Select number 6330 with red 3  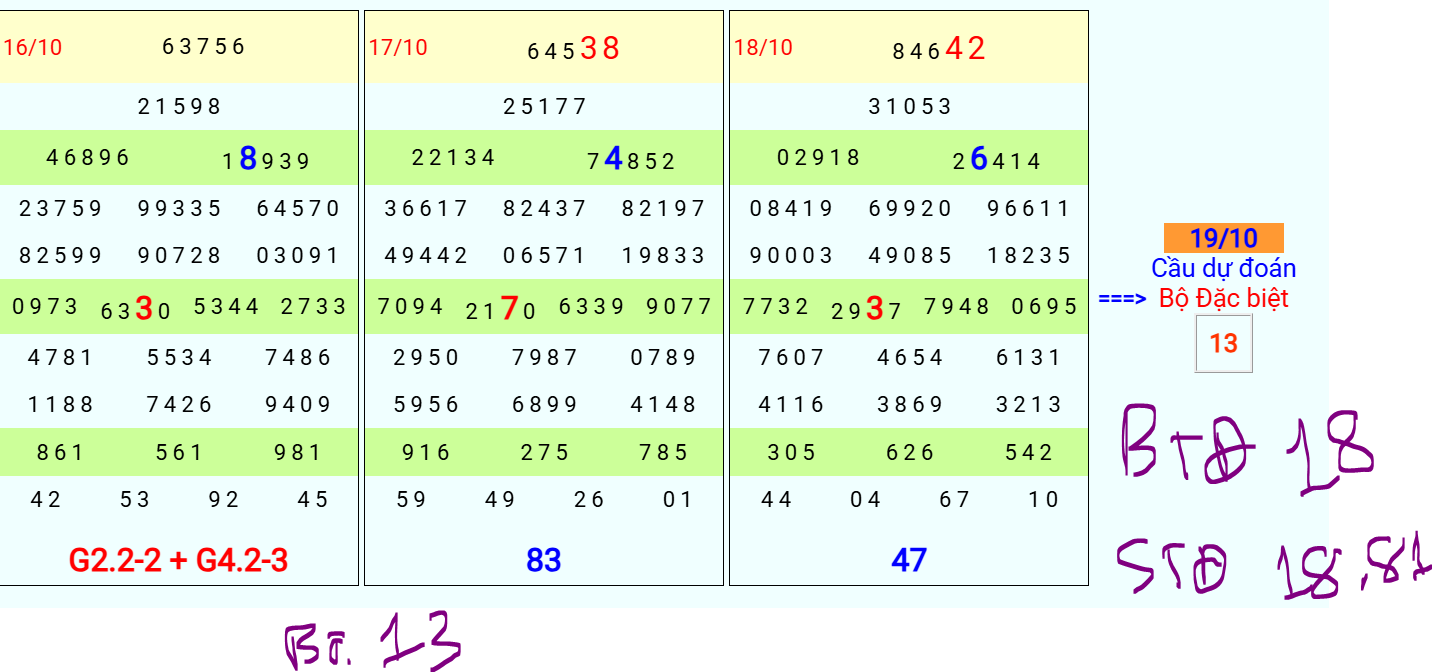pos(136,309)
